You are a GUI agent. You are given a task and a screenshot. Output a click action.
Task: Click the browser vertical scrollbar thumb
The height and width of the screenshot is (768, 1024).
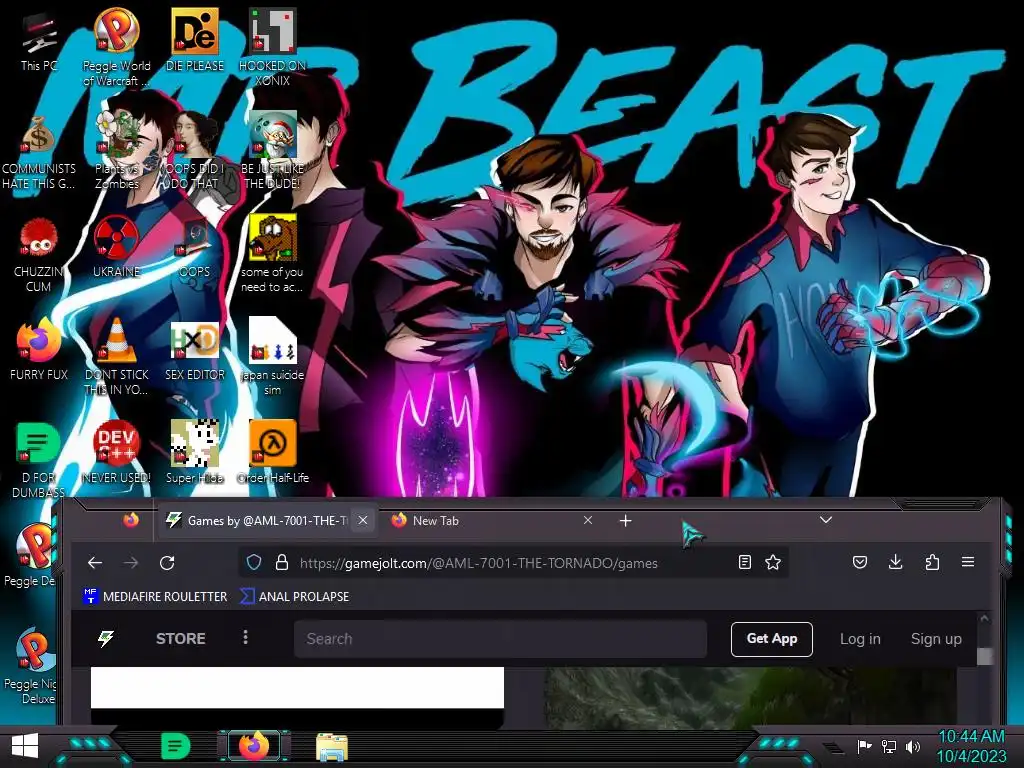[x=984, y=656]
